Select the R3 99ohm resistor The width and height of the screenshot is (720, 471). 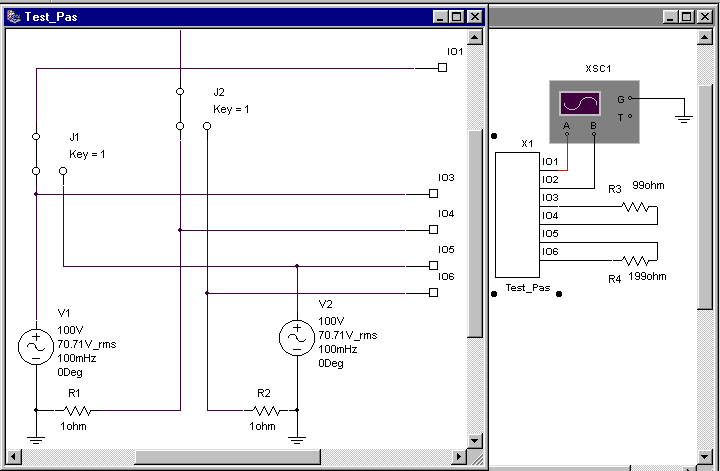coord(637,208)
